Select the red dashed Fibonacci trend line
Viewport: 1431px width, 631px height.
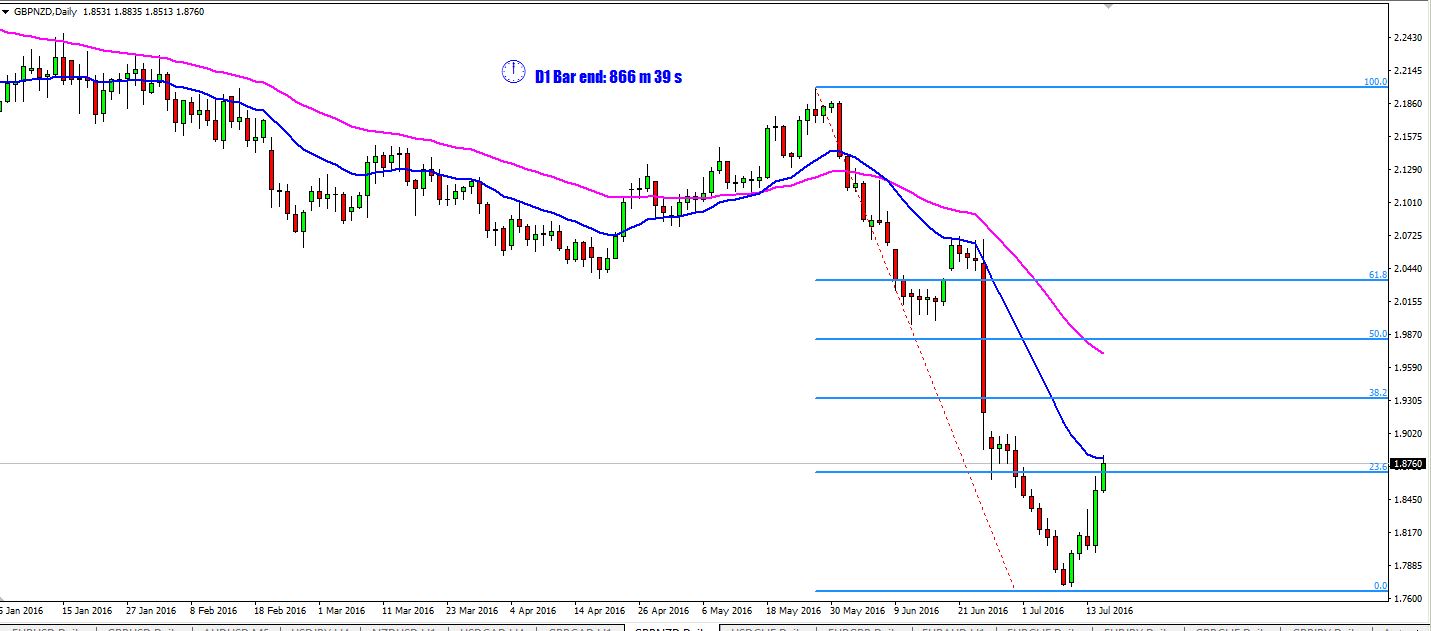pyautogui.click(x=917, y=339)
